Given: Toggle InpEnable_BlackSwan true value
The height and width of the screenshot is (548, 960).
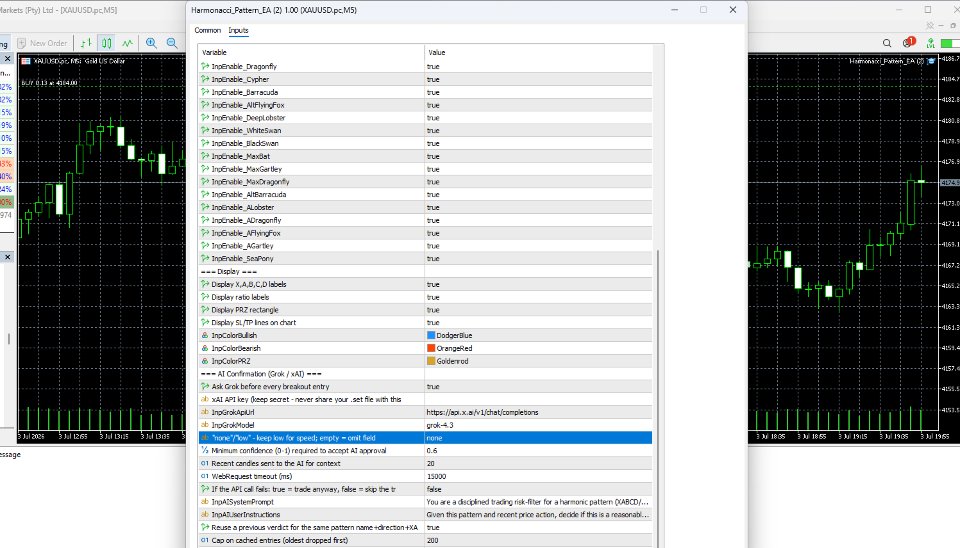Looking at the screenshot, I should [x=538, y=143].
